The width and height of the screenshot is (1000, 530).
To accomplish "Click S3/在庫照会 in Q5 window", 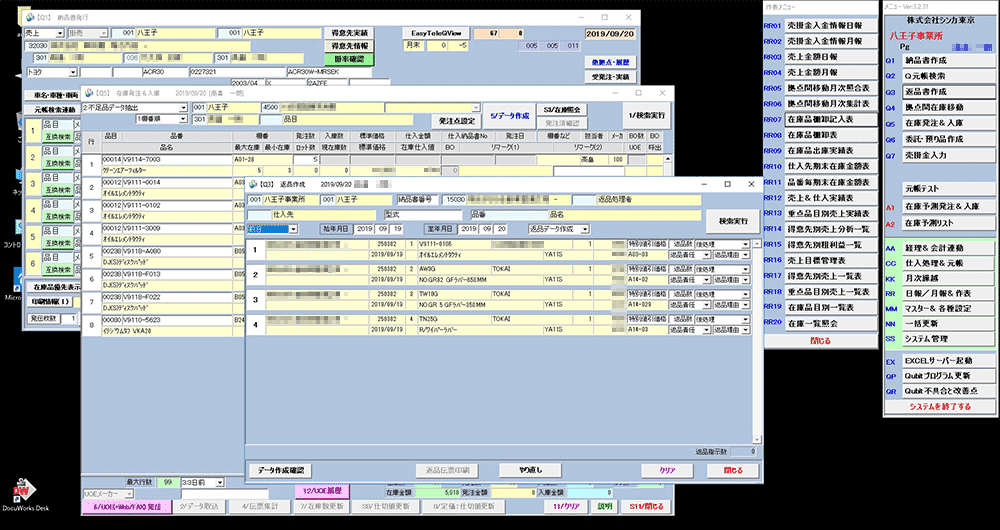I will point(562,110).
